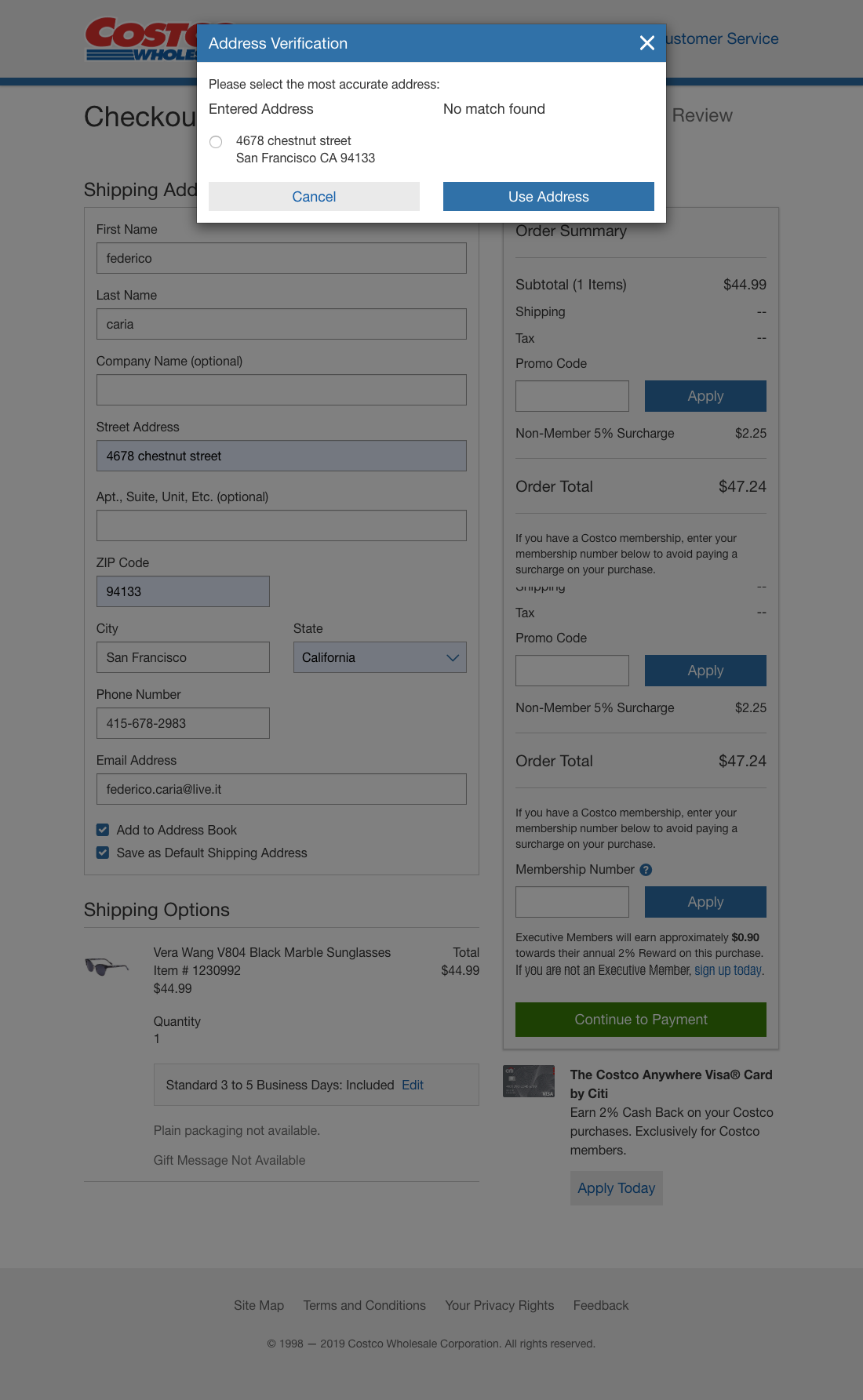Uncheck Add to Address Book
The height and width of the screenshot is (1400, 863).
pyautogui.click(x=102, y=829)
